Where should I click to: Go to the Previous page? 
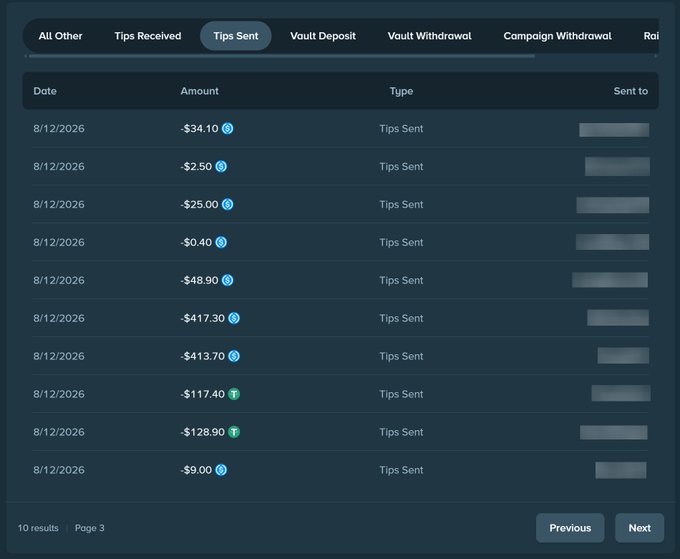570,528
